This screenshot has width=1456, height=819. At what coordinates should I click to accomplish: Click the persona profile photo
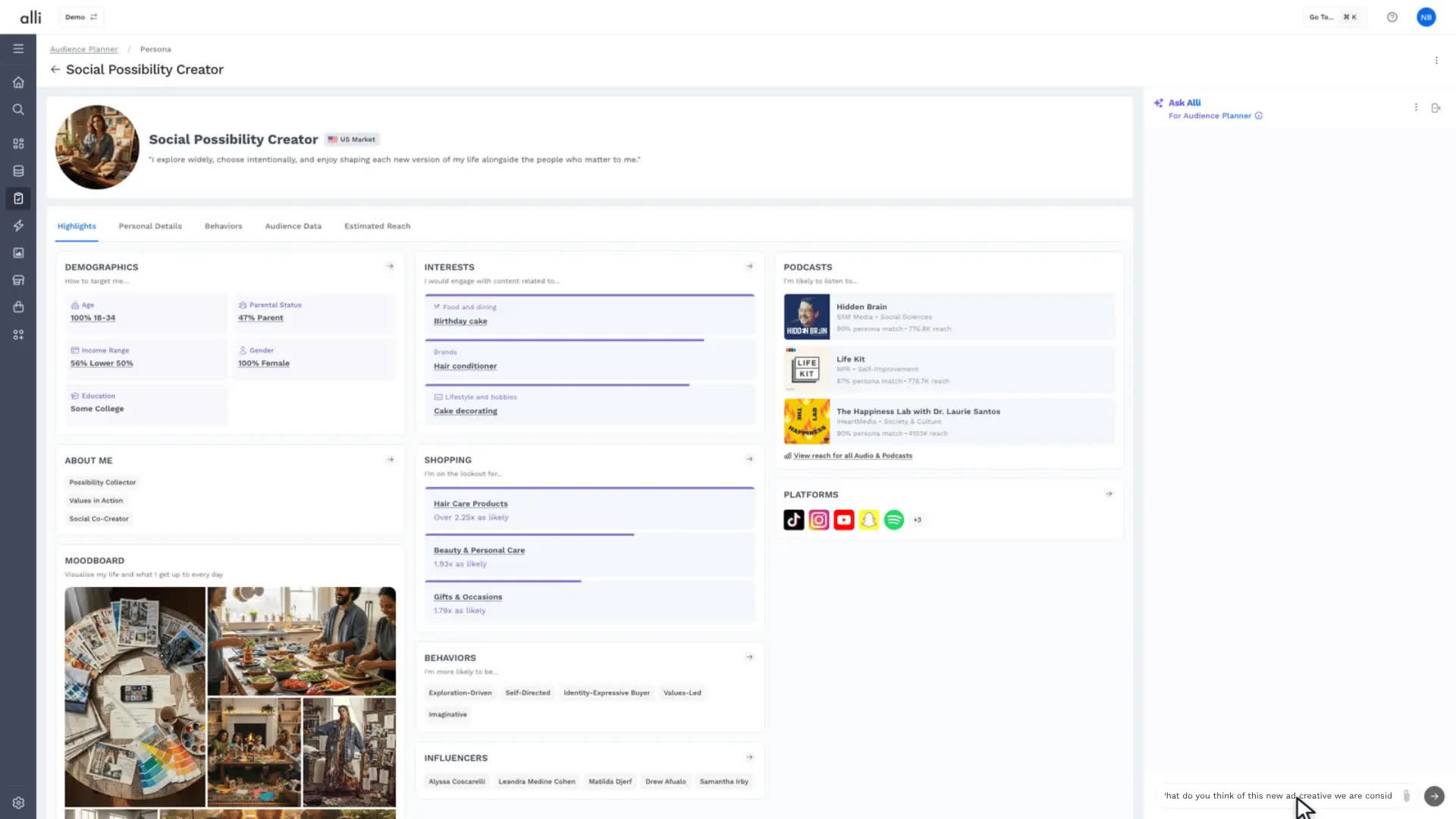97,147
